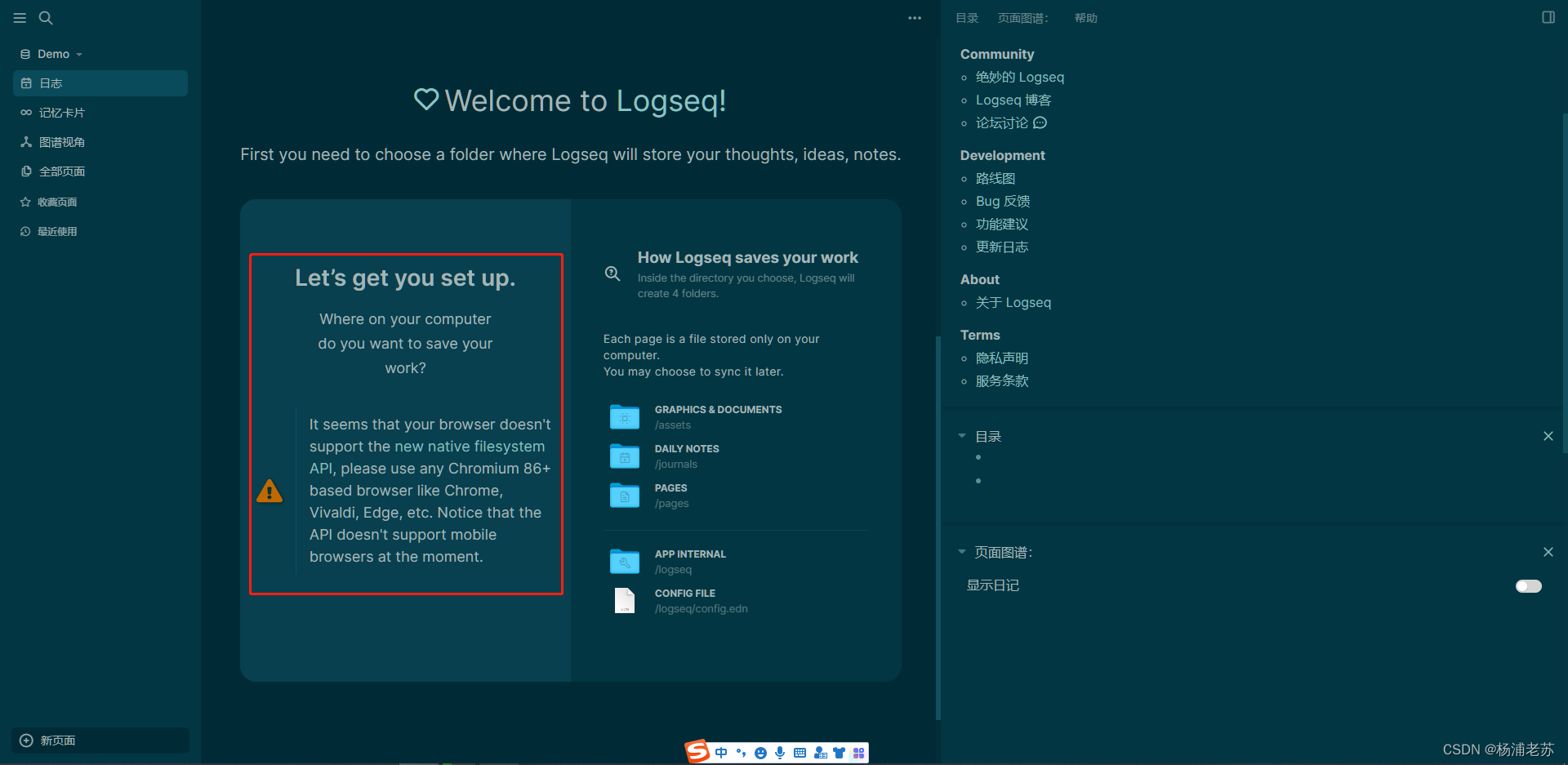
Task: Open the soft keyboard icon in IME bar
Action: [x=800, y=753]
